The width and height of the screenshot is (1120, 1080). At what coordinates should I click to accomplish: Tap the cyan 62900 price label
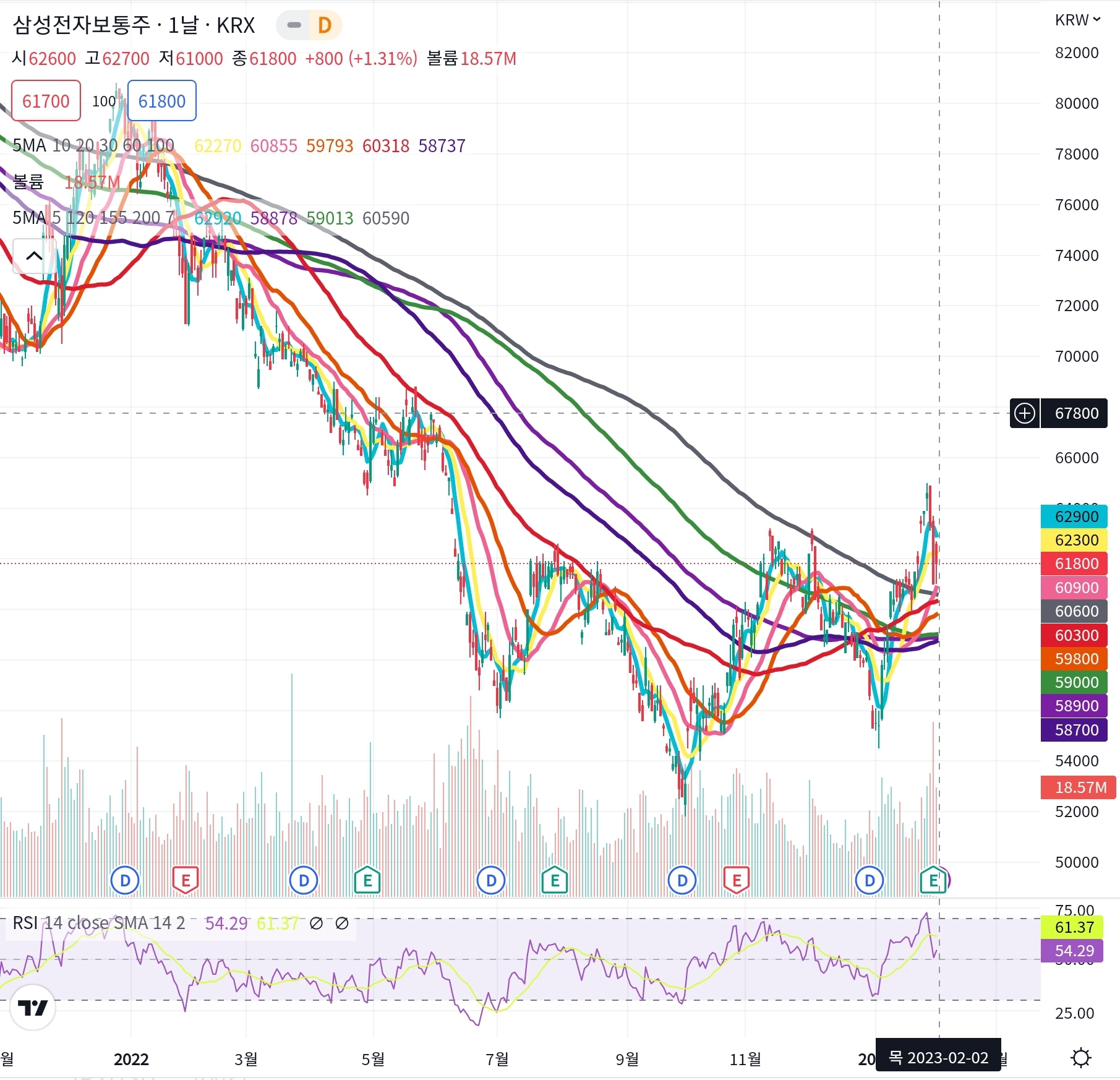pyautogui.click(x=1074, y=516)
